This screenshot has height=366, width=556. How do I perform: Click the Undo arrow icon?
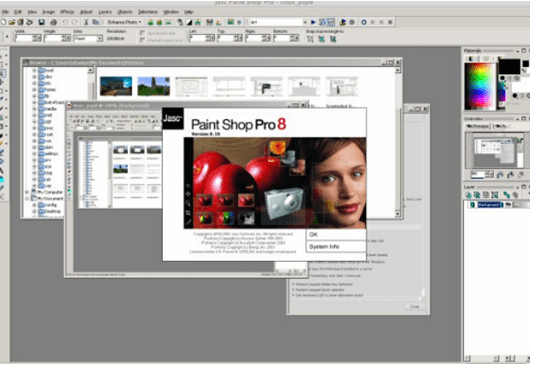65,22
